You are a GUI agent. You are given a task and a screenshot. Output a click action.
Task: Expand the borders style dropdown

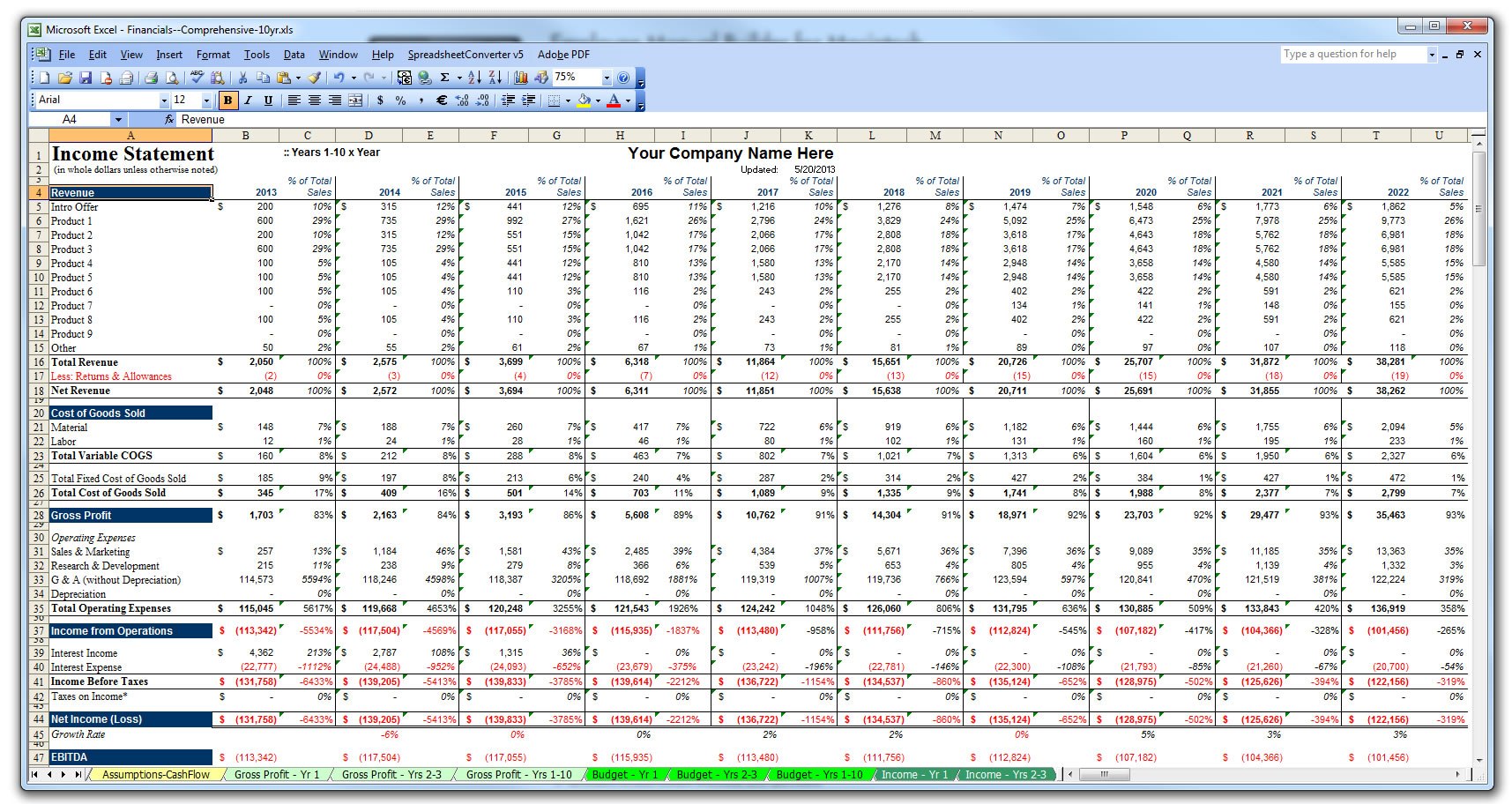click(568, 100)
